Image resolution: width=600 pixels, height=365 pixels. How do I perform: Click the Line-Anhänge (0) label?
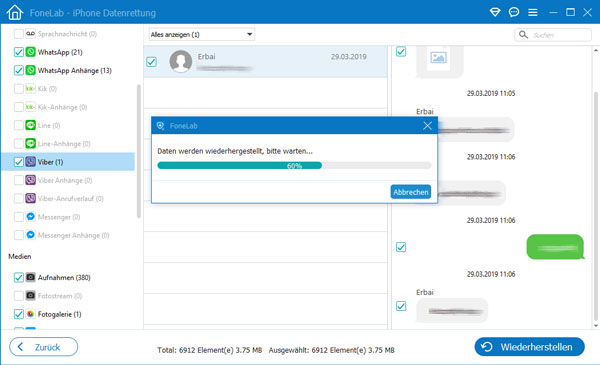(x=64, y=143)
